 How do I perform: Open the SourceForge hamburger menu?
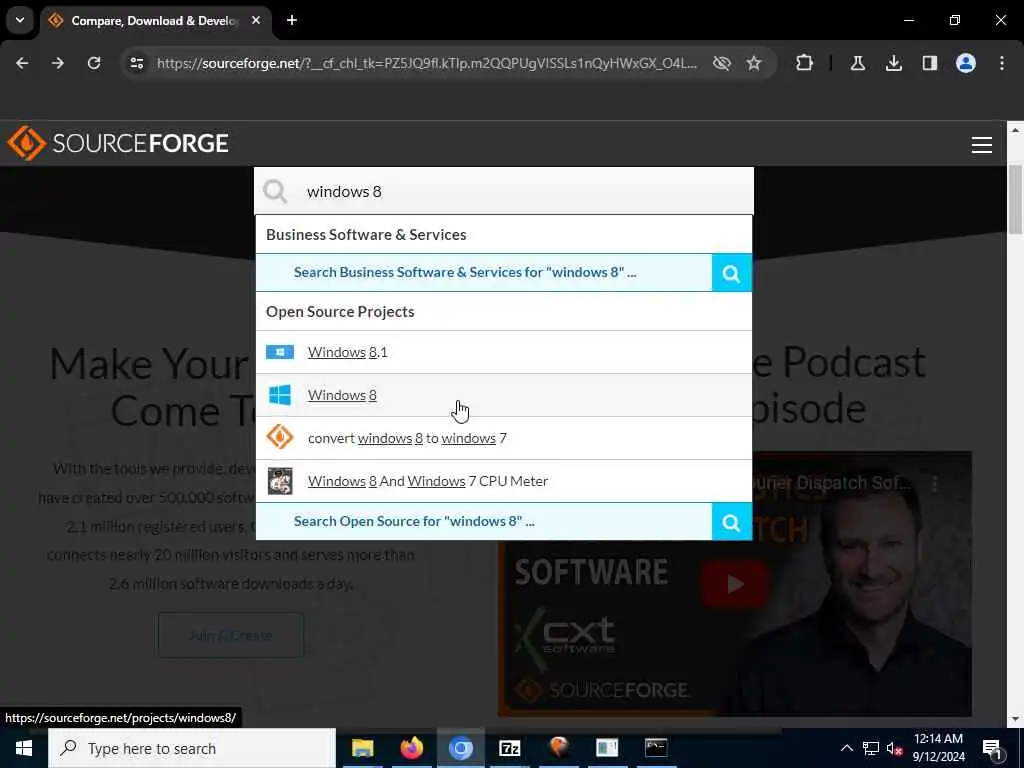pos(982,145)
